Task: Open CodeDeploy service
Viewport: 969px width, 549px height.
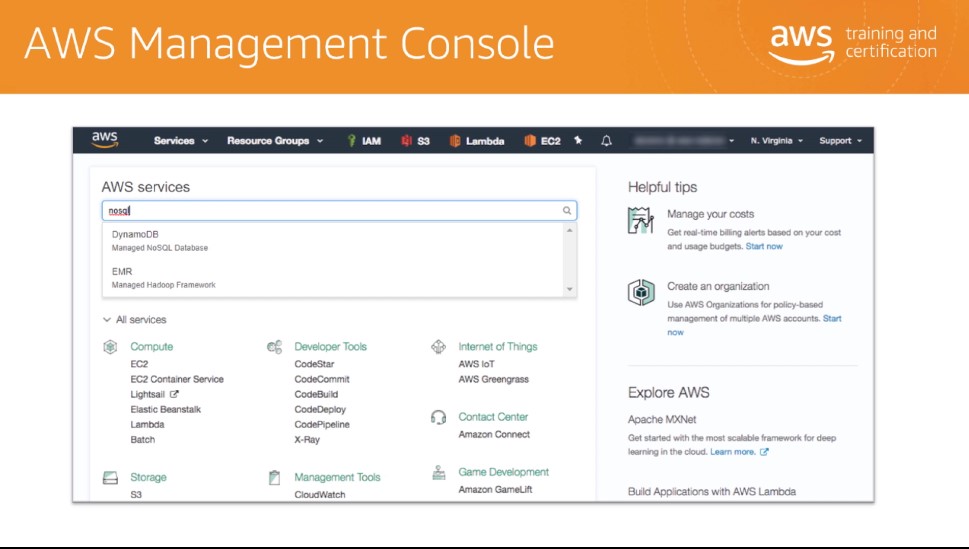Action: tap(320, 409)
